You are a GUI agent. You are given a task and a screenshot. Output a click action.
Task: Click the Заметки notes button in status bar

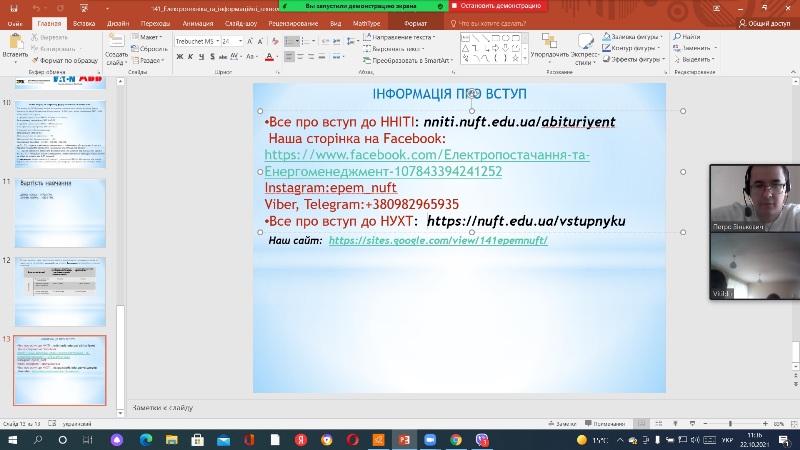pos(562,423)
